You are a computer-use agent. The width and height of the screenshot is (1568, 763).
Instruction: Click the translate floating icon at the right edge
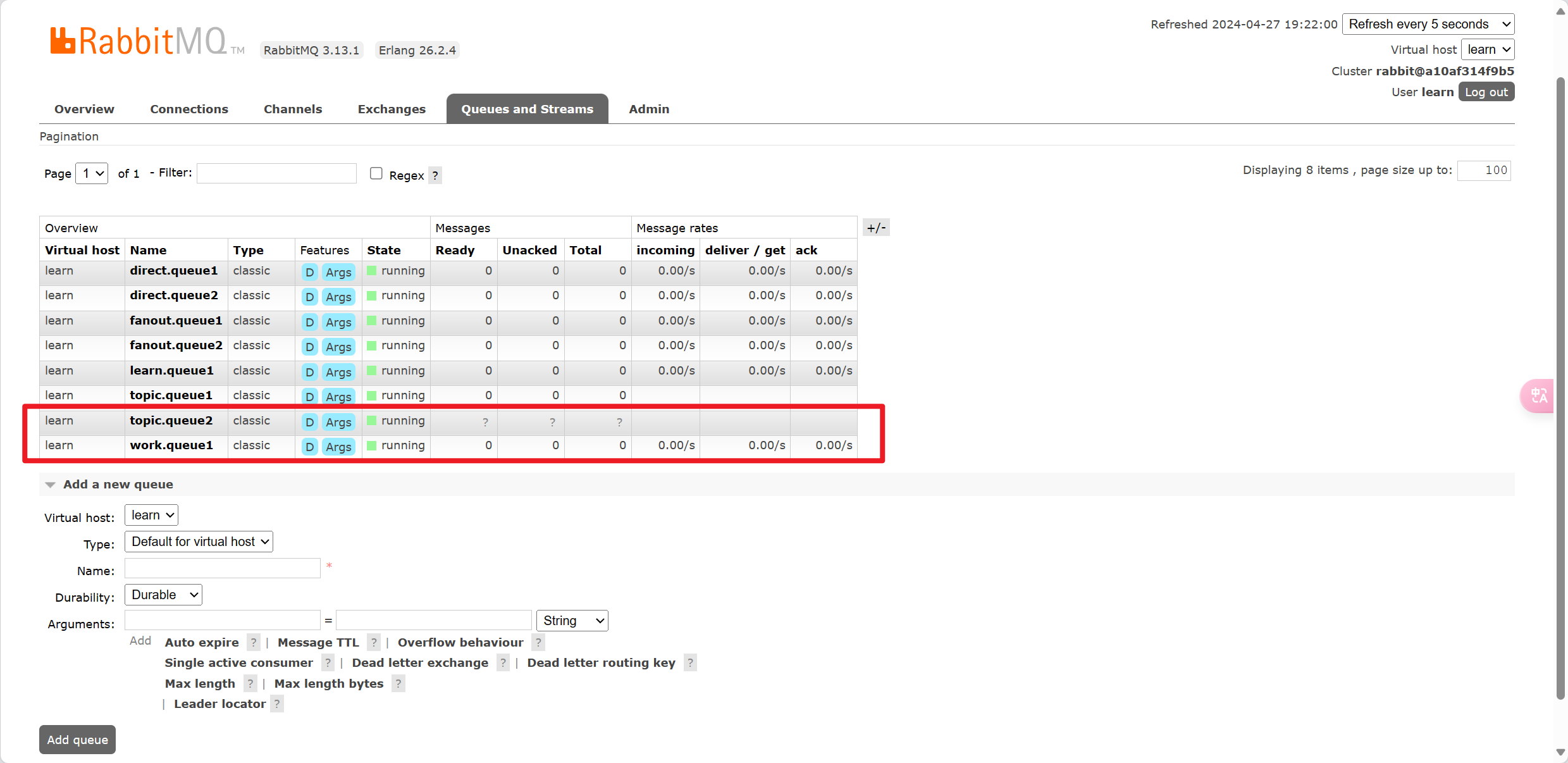(1538, 396)
